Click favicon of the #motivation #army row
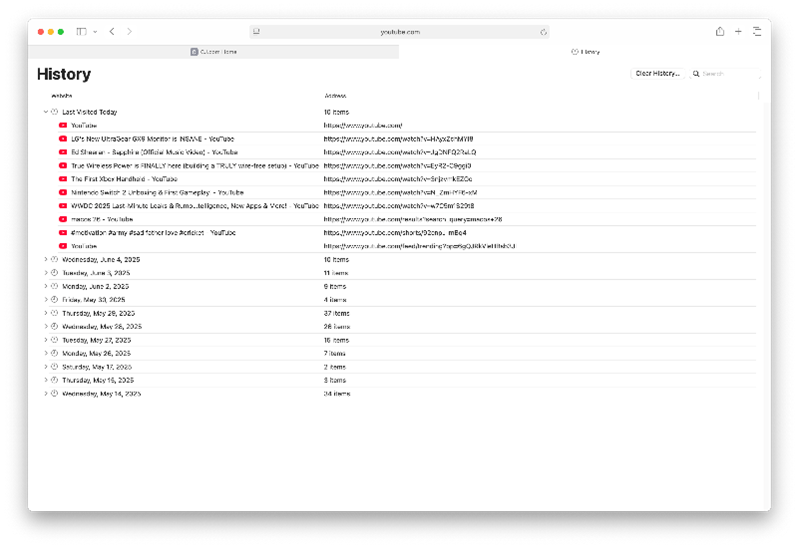The width and height of the screenshot is (799, 548). coord(63,232)
